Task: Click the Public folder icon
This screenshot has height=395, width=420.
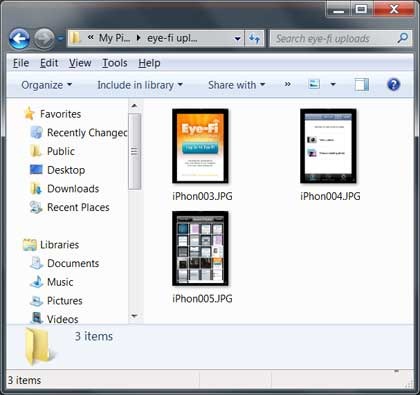Action: click(36, 151)
